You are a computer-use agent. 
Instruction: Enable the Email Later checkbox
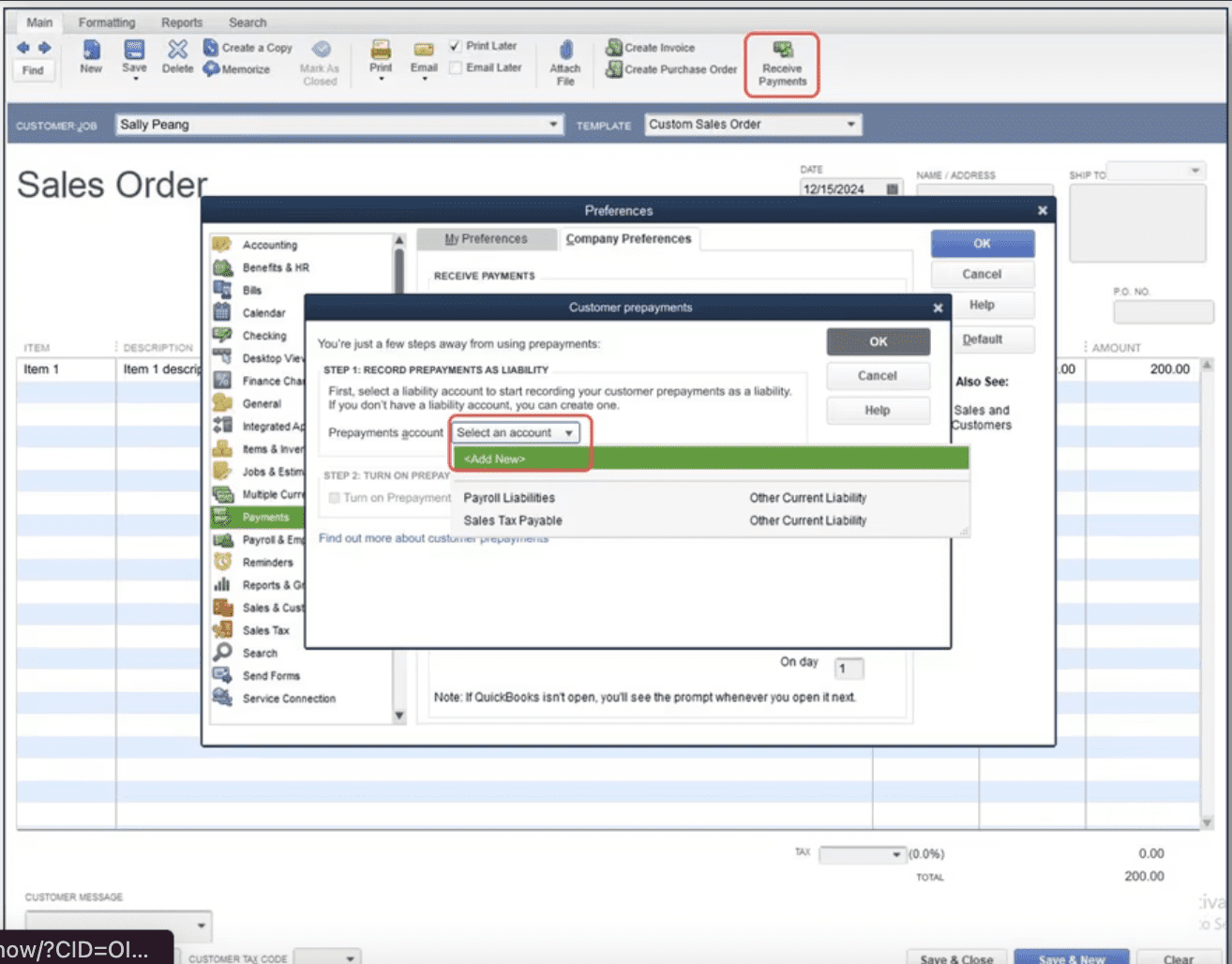tap(456, 68)
